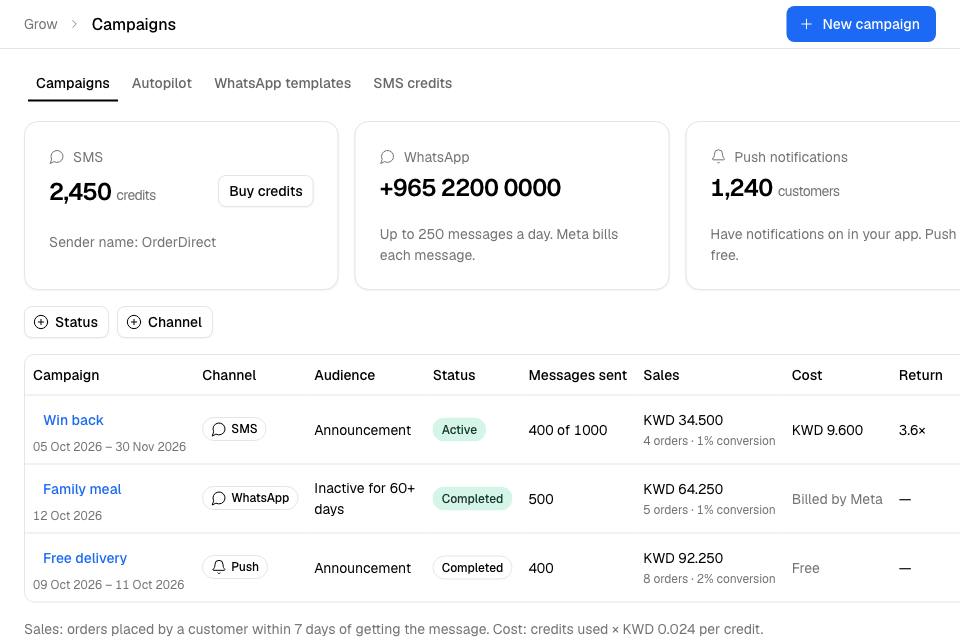Click the Push notifications bell icon
Image resolution: width=960 pixels, height=640 pixels.
718,157
